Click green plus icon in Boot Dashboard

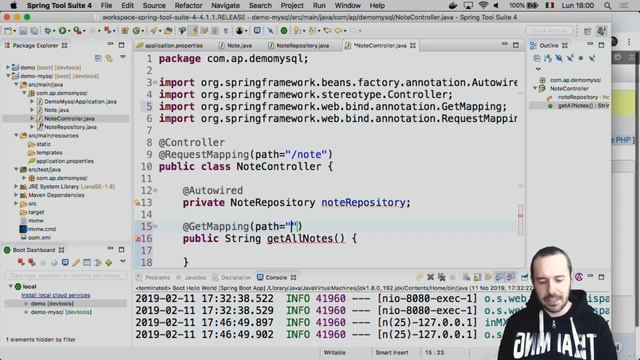[109, 262]
